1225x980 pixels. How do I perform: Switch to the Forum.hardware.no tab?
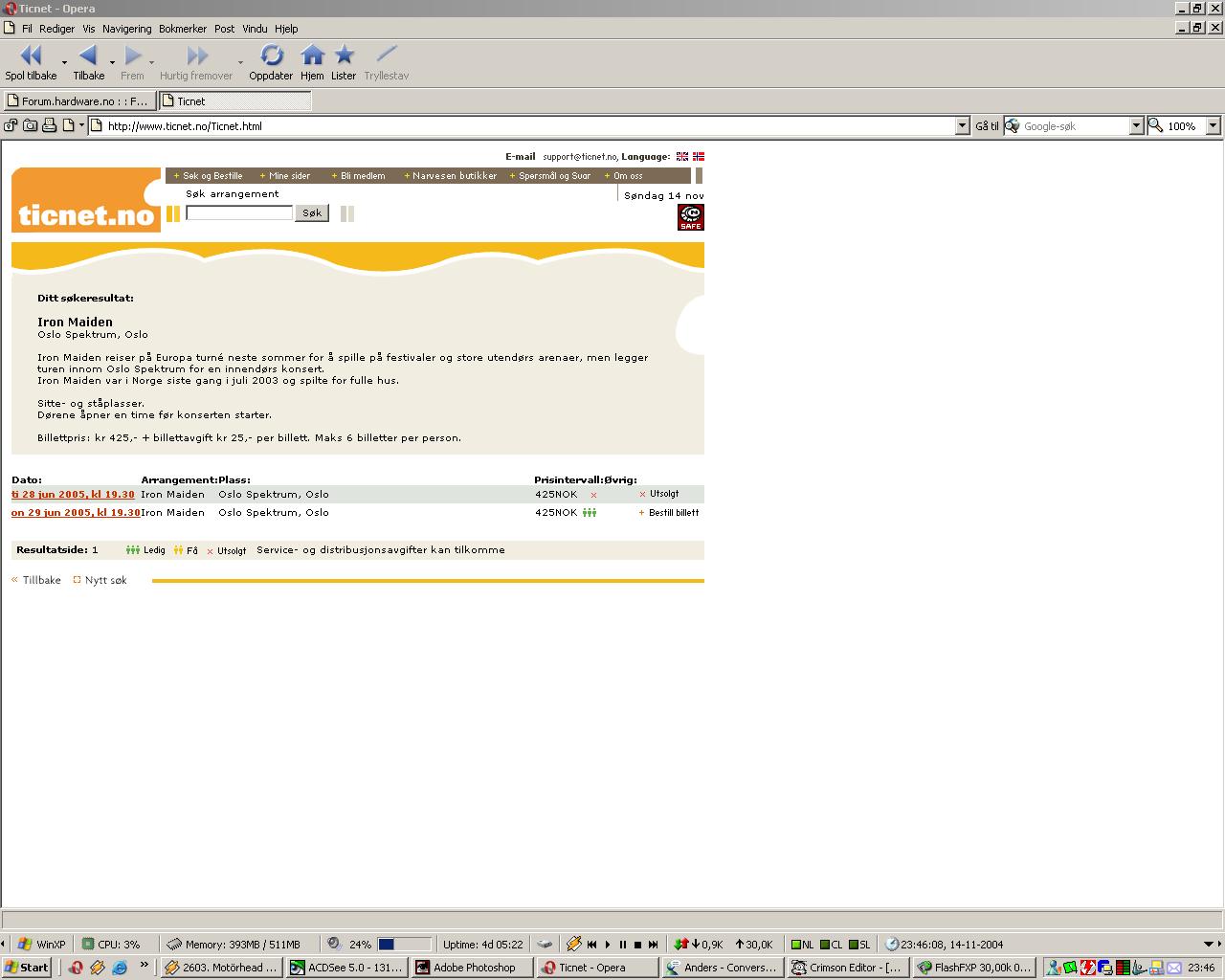(x=78, y=100)
